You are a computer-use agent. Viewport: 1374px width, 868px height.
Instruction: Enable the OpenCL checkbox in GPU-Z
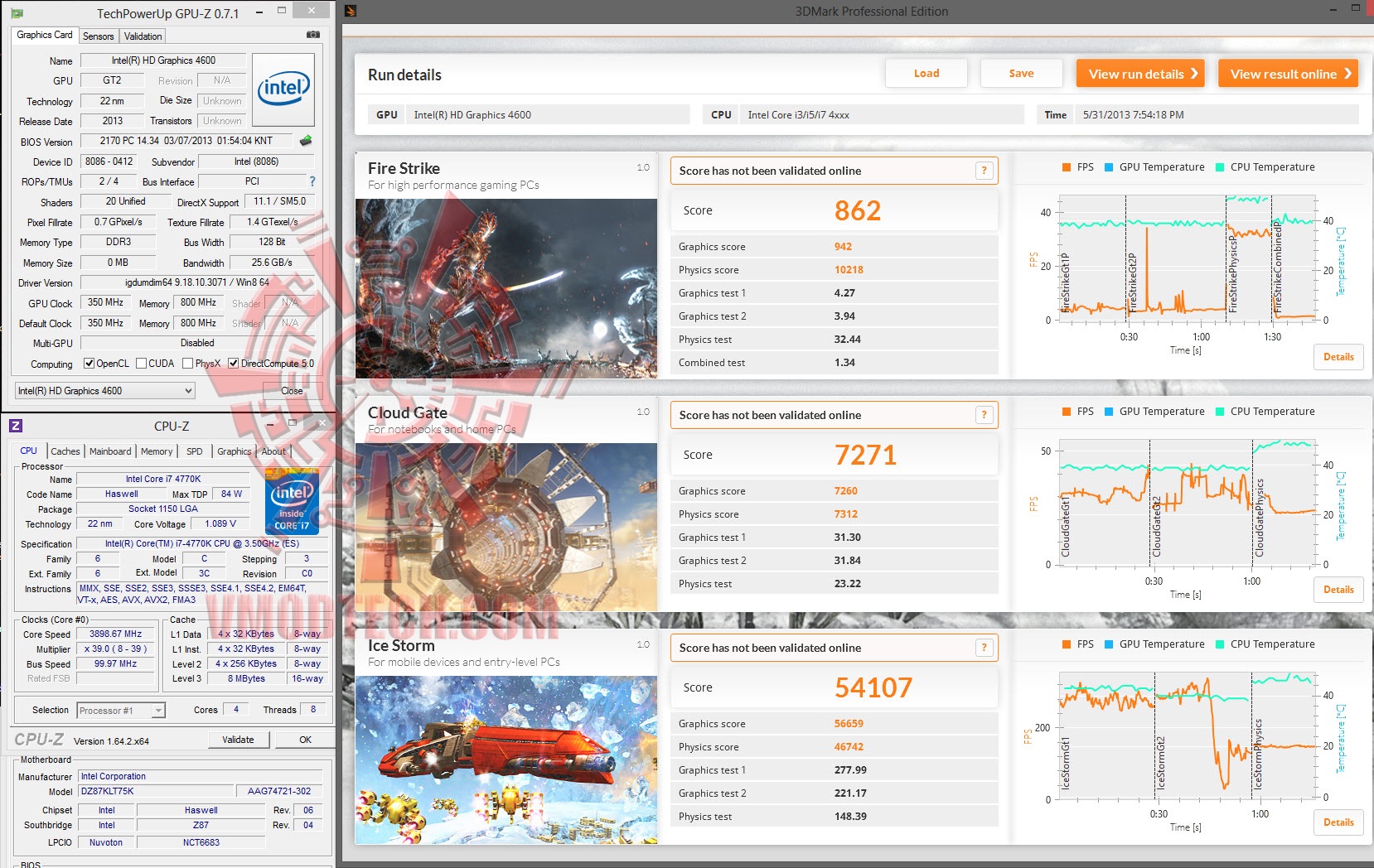click(90, 364)
